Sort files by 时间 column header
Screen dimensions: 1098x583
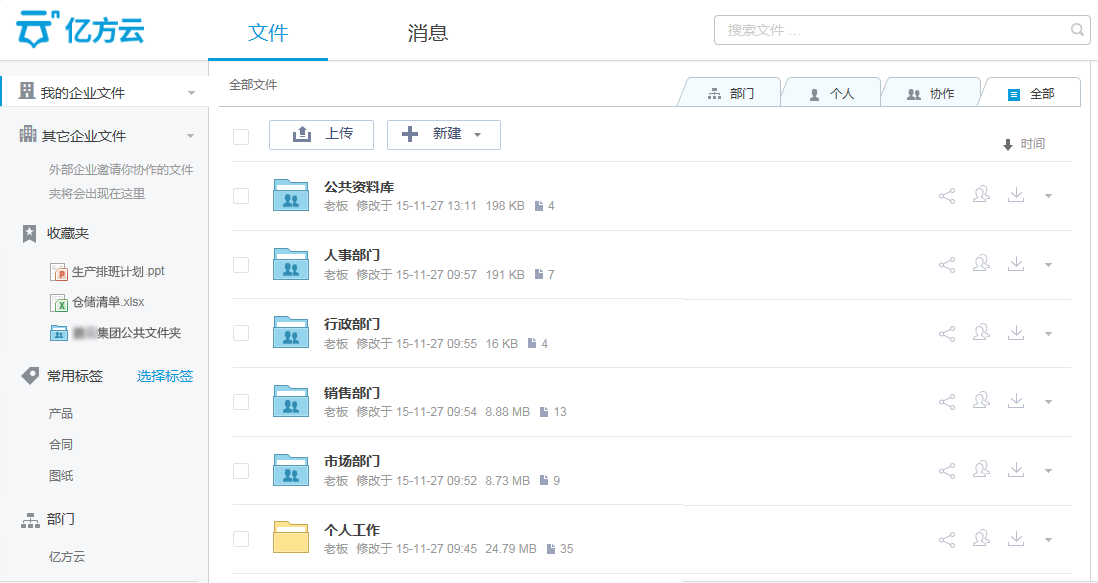click(x=1024, y=145)
